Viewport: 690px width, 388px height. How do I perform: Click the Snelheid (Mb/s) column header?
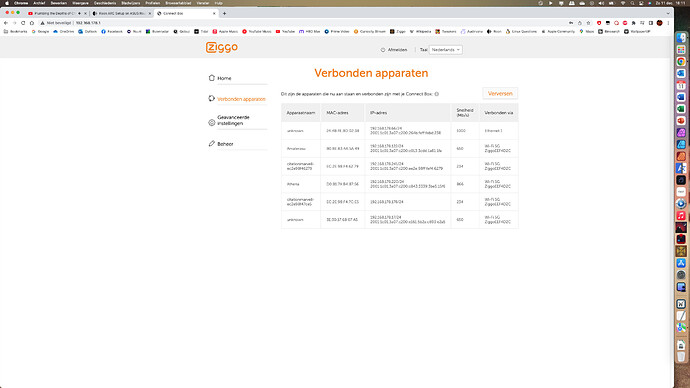(x=465, y=113)
